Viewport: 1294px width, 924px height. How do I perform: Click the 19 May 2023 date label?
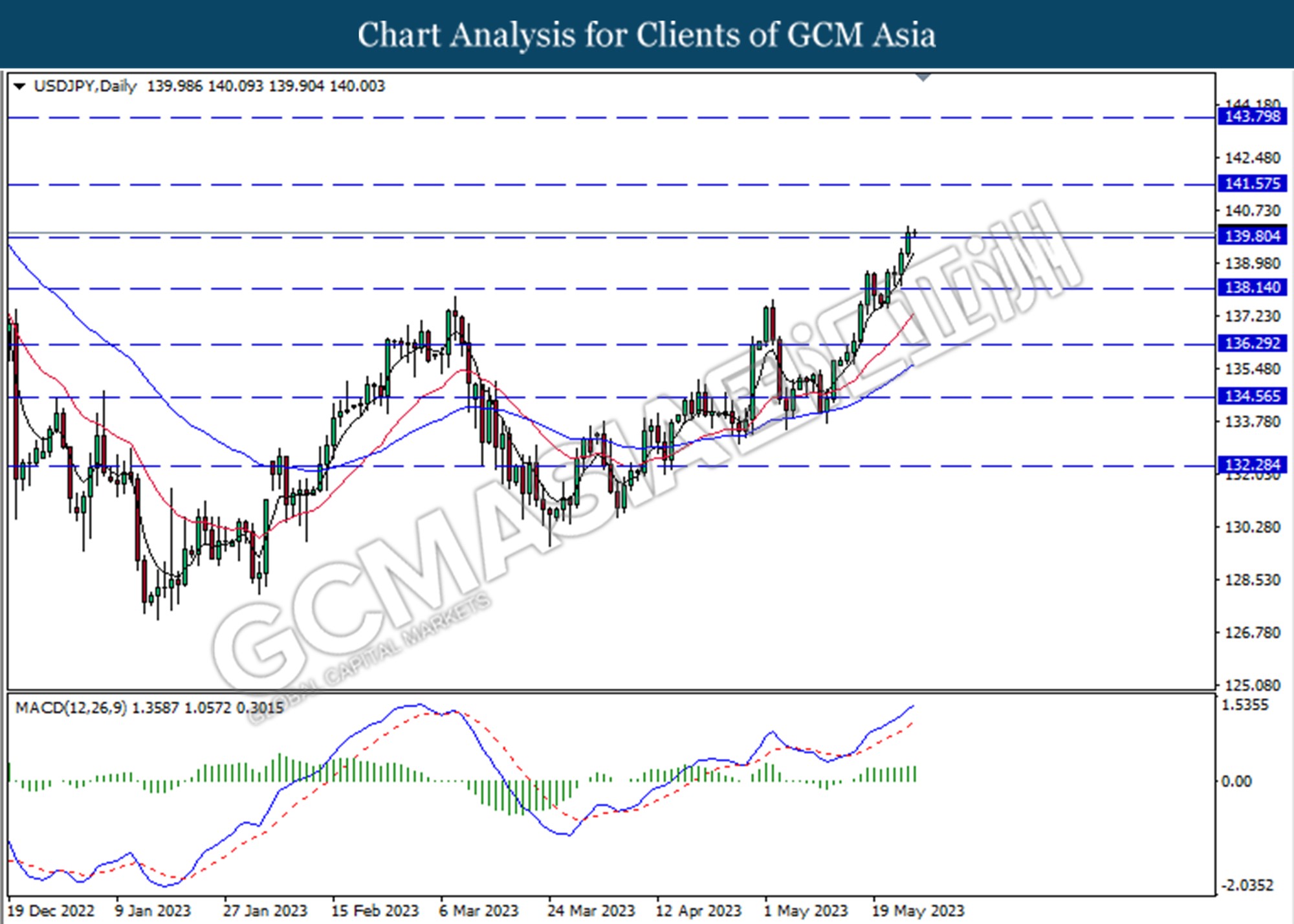[917, 911]
